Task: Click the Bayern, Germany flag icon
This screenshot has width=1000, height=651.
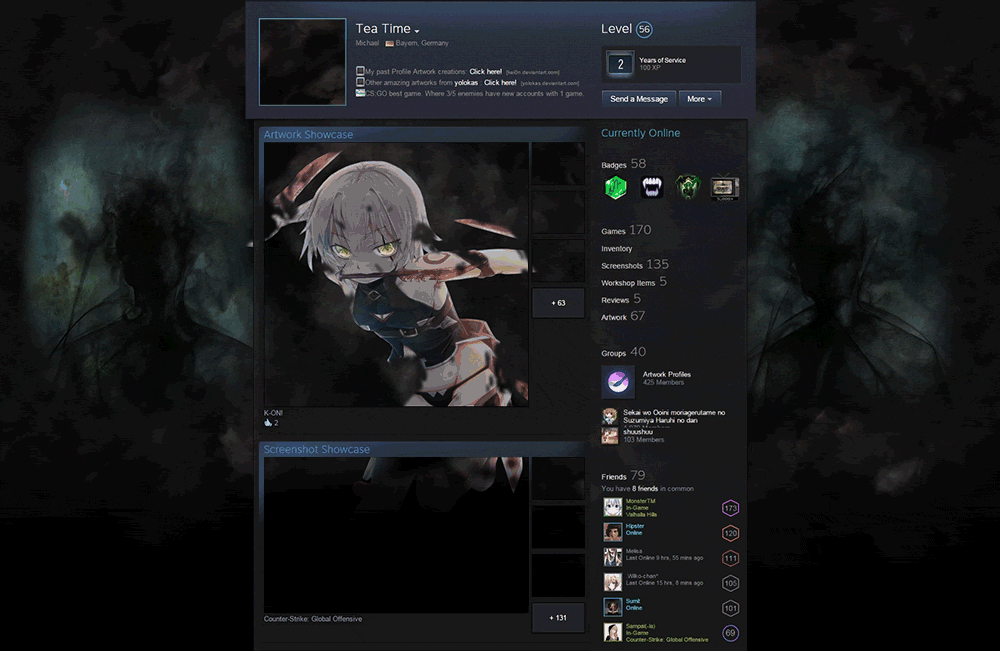Action: [x=389, y=43]
